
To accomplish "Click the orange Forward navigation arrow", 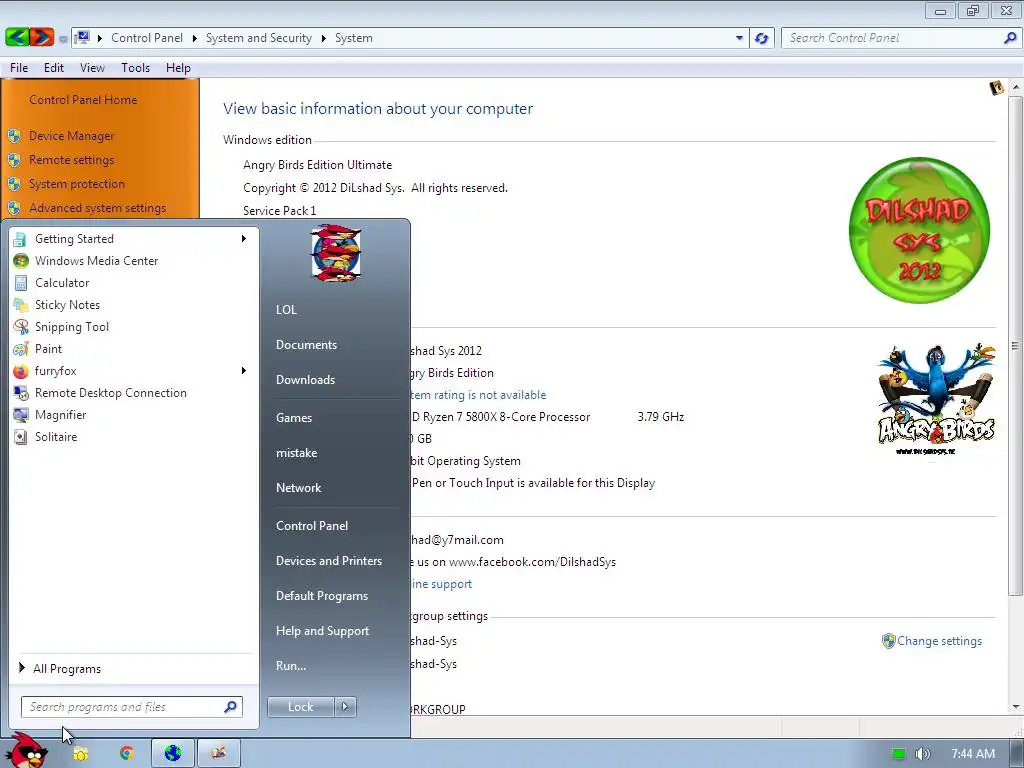I will click(41, 37).
